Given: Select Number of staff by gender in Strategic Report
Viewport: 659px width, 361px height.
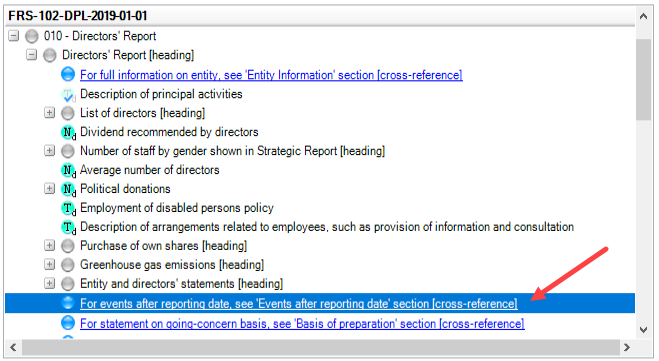Looking at the screenshot, I should click(232, 151).
